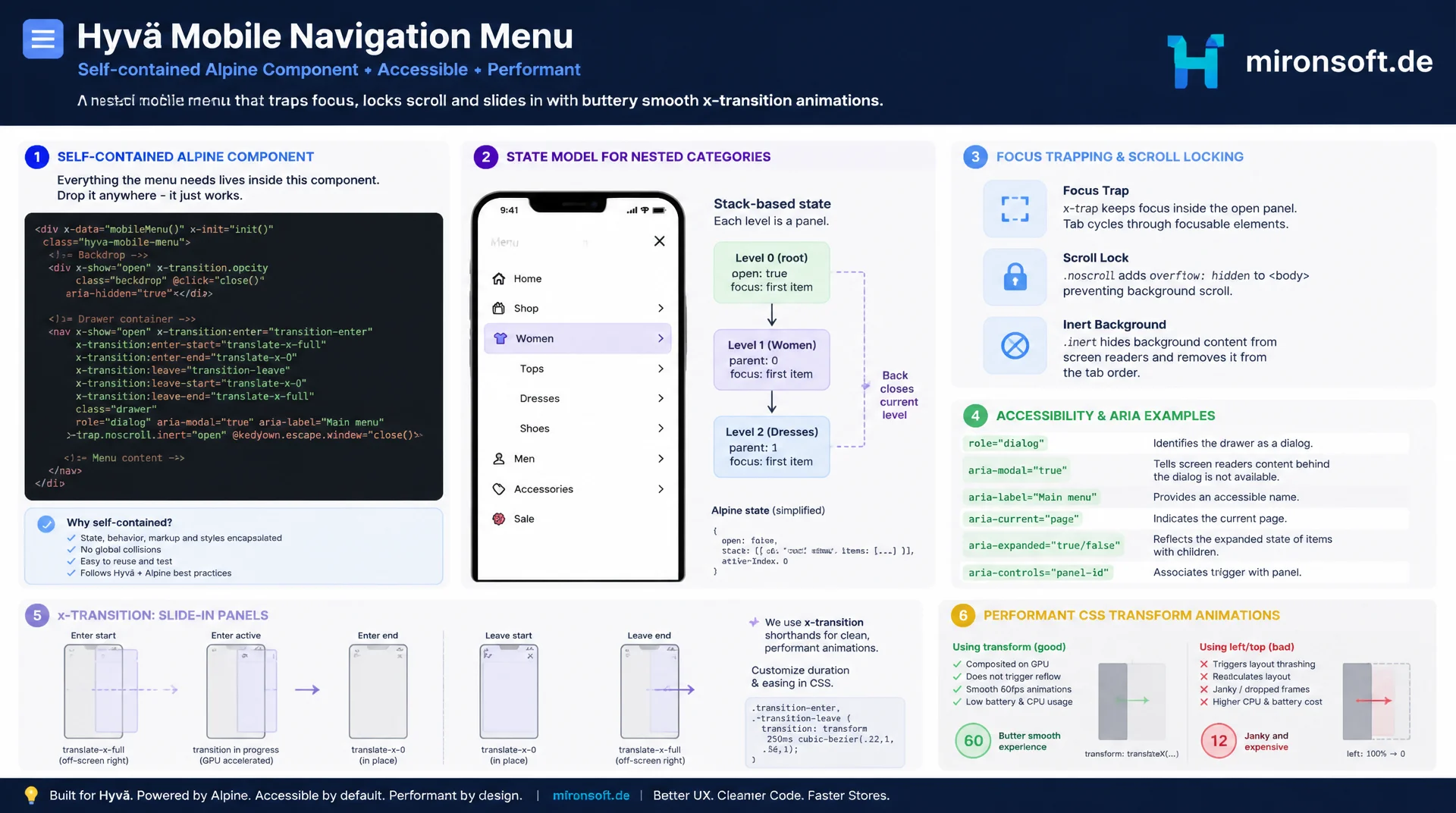Image resolution: width=1456 pixels, height=813 pixels.
Task: Click the check badge beside Why self-contained
Action: click(x=46, y=523)
